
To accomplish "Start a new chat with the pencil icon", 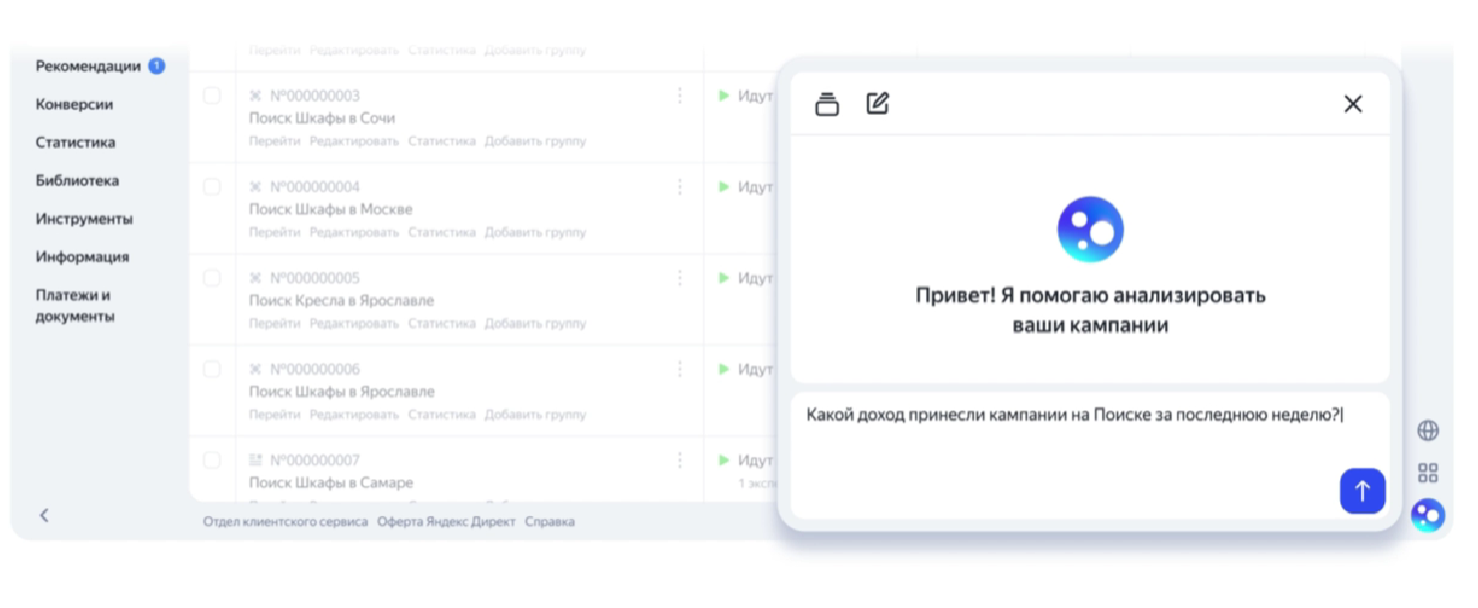I will click(877, 102).
